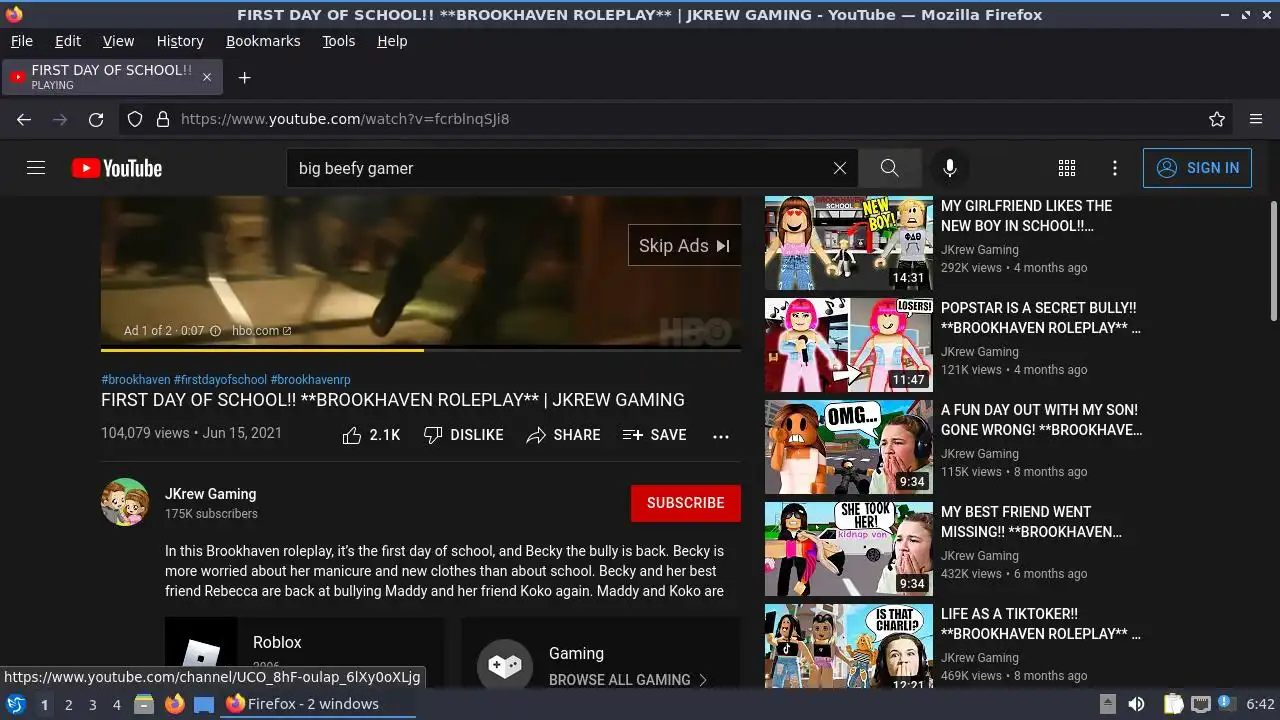Screen dimensions: 1280x720
Task: Open thumbnail for LIFE AS A TIKTOKER
Action: pos(849,646)
